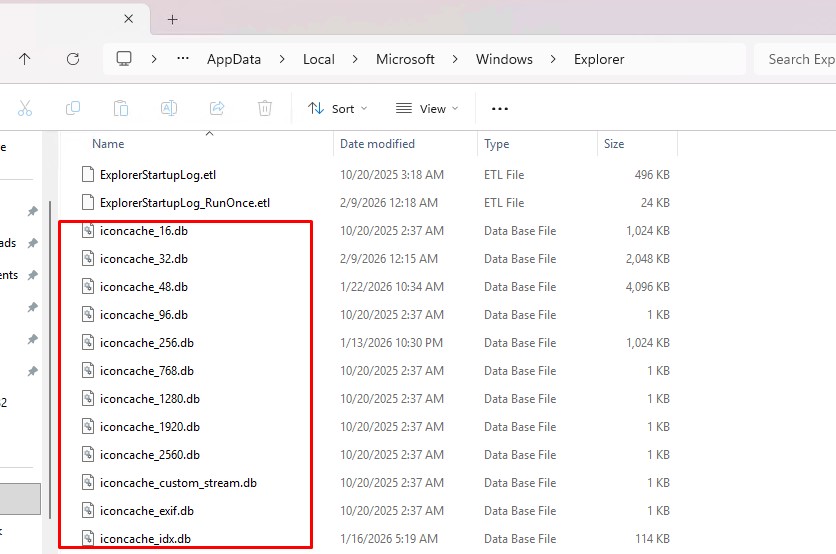
Task: Click the iconcache_256.db file icon
Action: [88, 342]
